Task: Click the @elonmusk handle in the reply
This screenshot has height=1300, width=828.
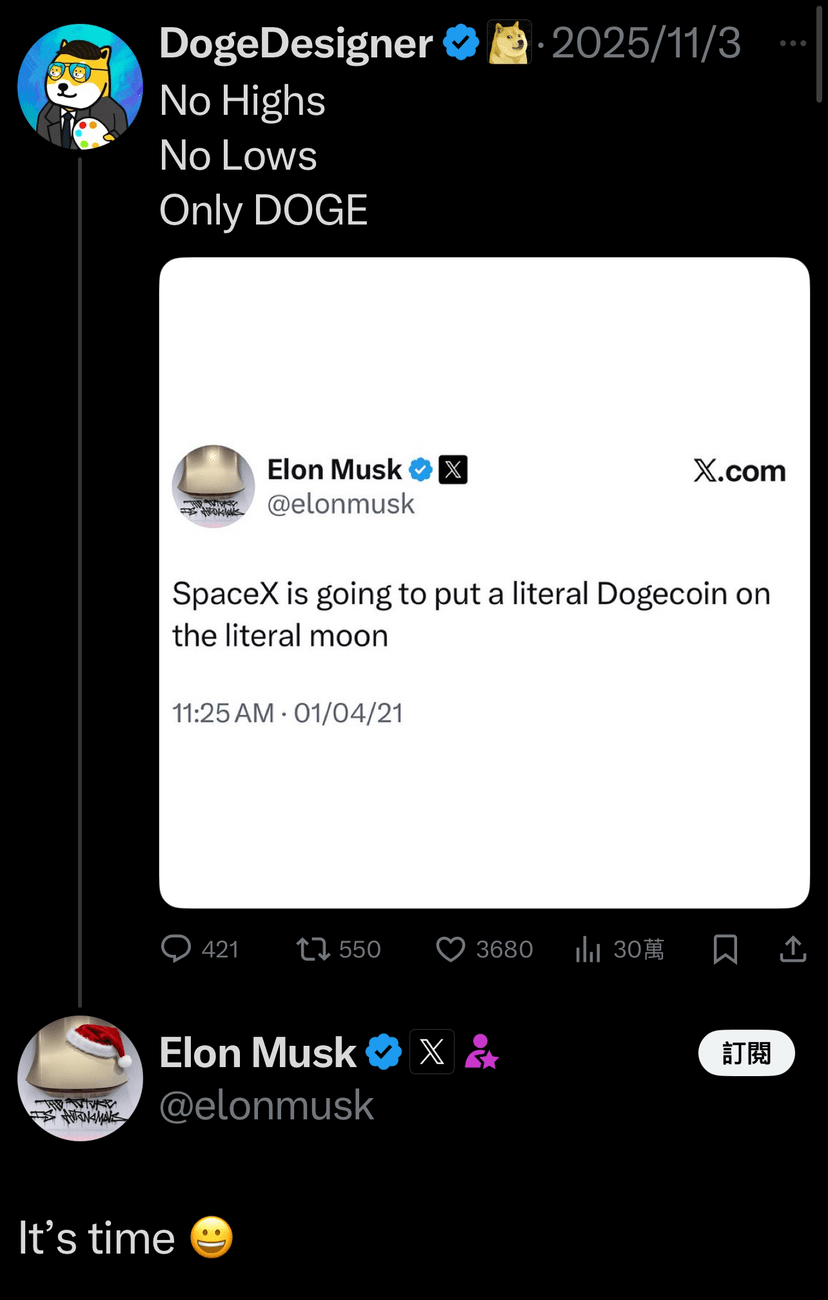Action: (266, 1105)
